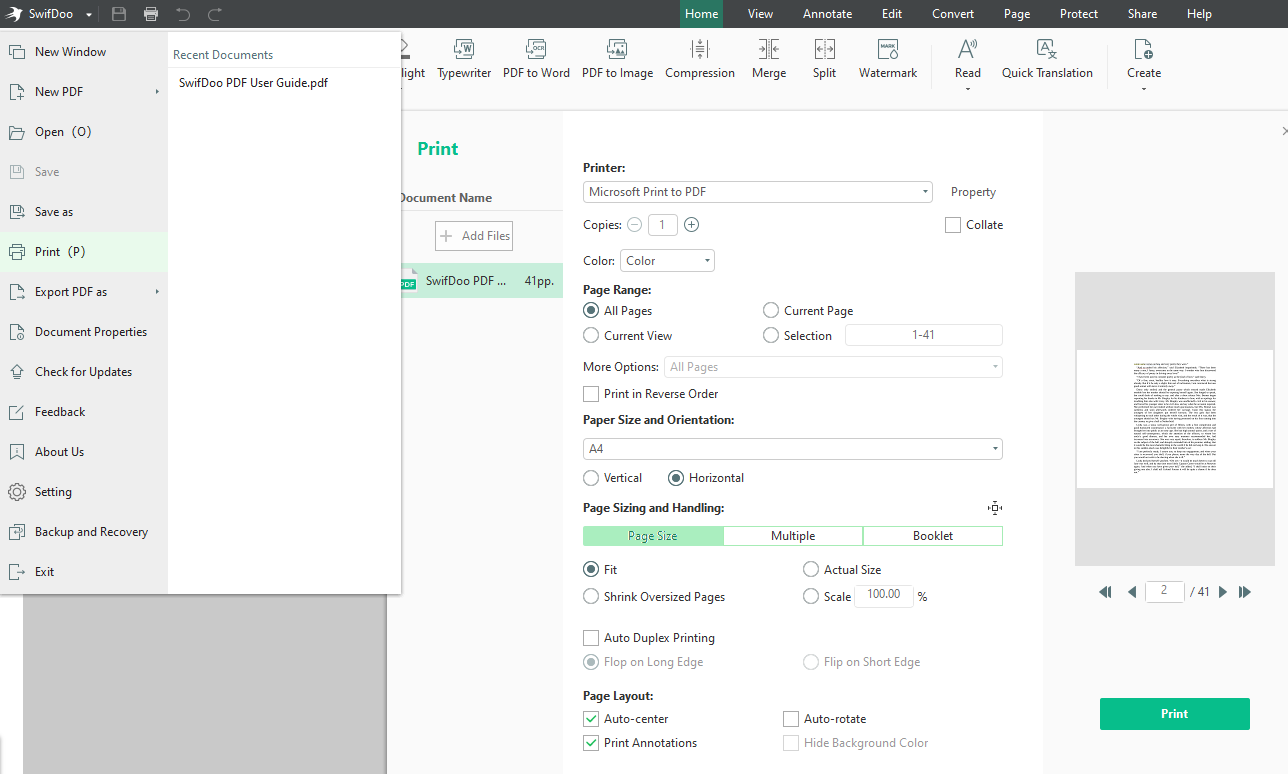This screenshot has width=1288, height=774.
Task: Select Vertical orientation
Action: coord(591,478)
